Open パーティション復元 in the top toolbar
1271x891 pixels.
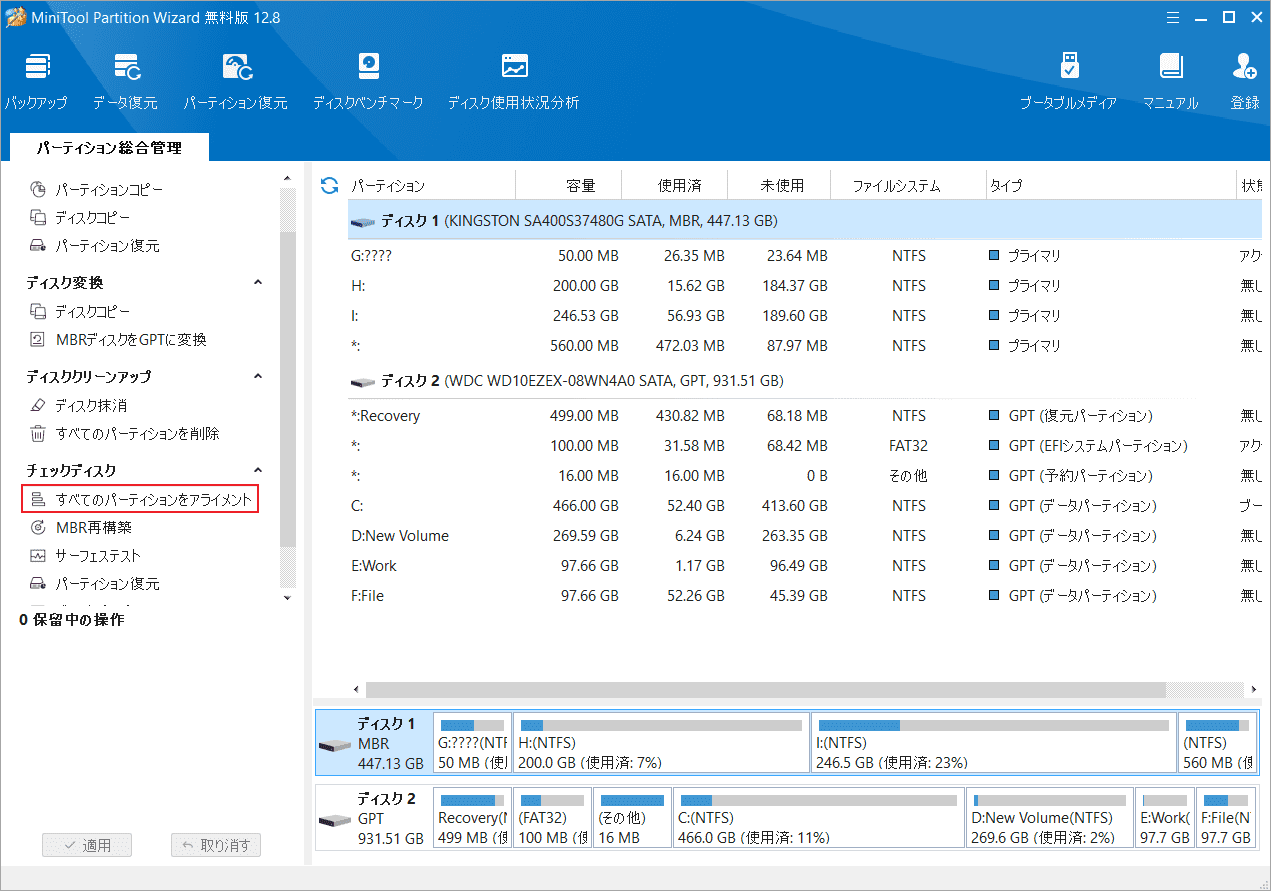[x=235, y=80]
